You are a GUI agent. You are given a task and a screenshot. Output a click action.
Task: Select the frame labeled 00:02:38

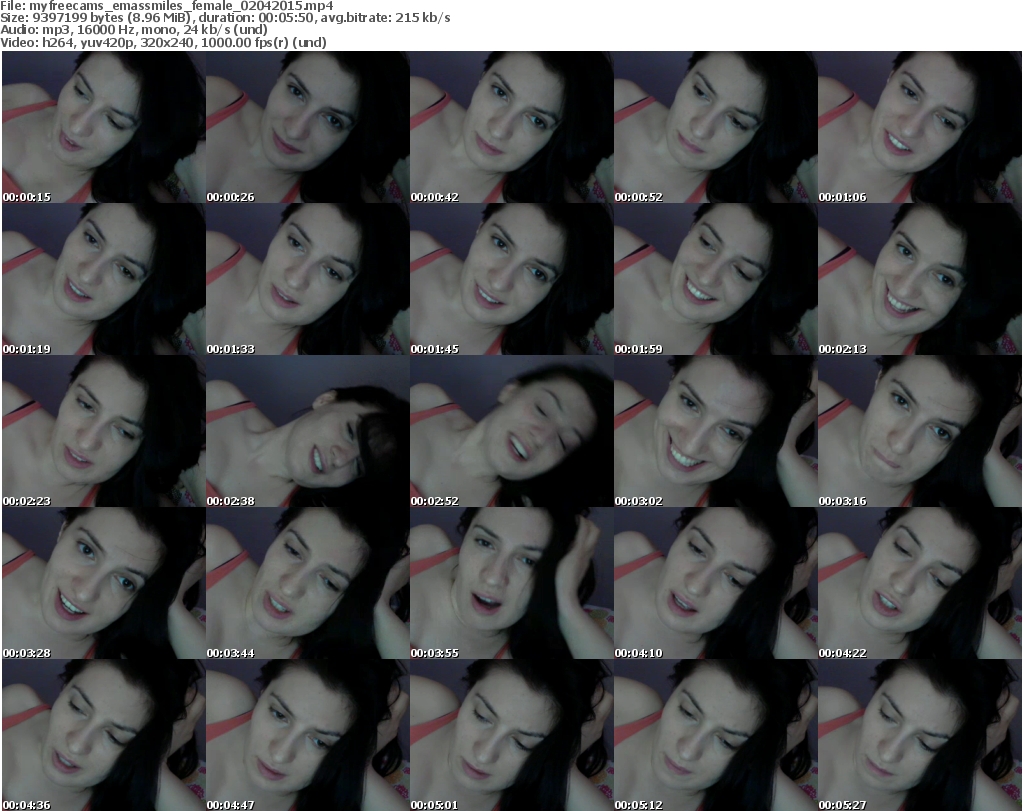[307, 431]
